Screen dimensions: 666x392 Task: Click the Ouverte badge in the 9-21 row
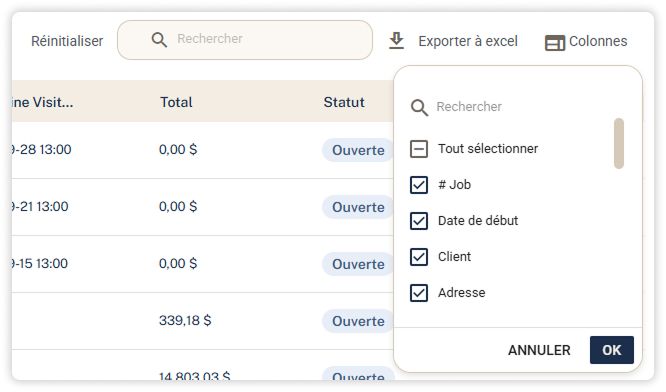pos(358,207)
